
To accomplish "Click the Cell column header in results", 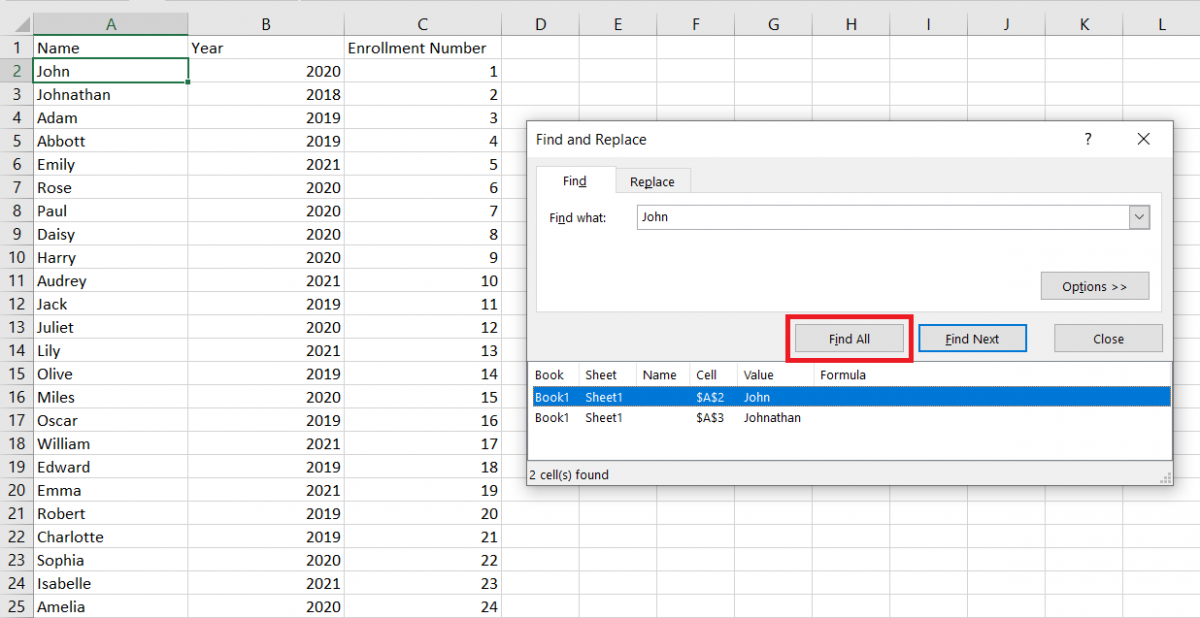I will 714,375.
